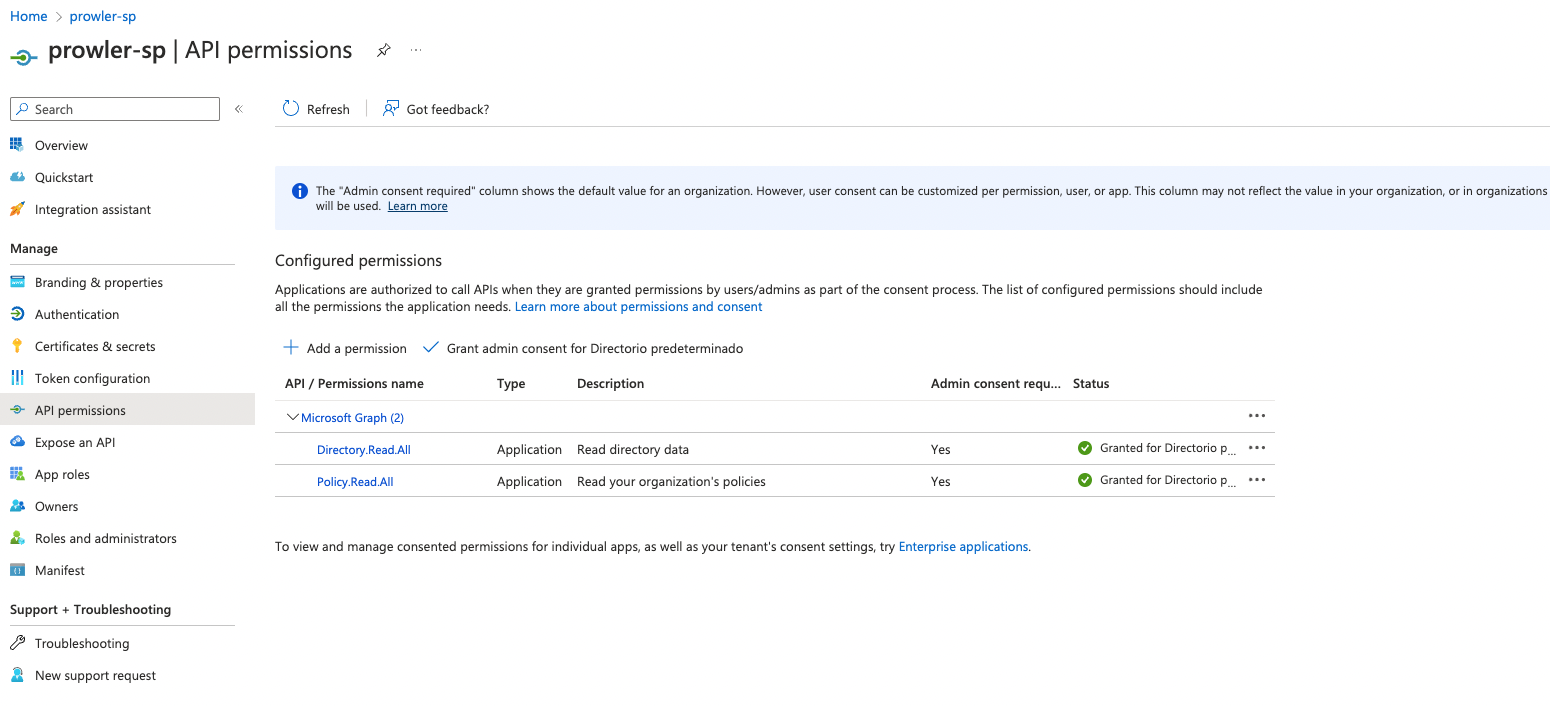
Task: Open New support request
Action: click(95, 674)
